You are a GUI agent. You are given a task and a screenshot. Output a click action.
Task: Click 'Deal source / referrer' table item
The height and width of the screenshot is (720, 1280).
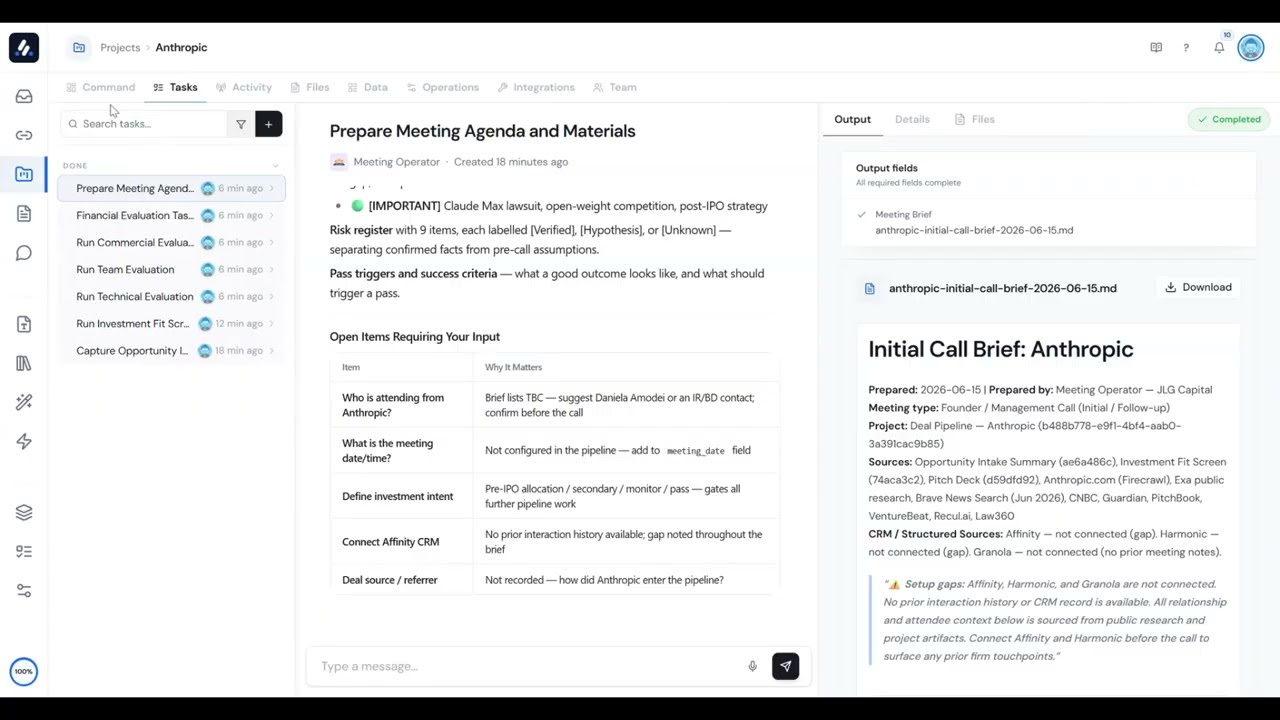390,580
